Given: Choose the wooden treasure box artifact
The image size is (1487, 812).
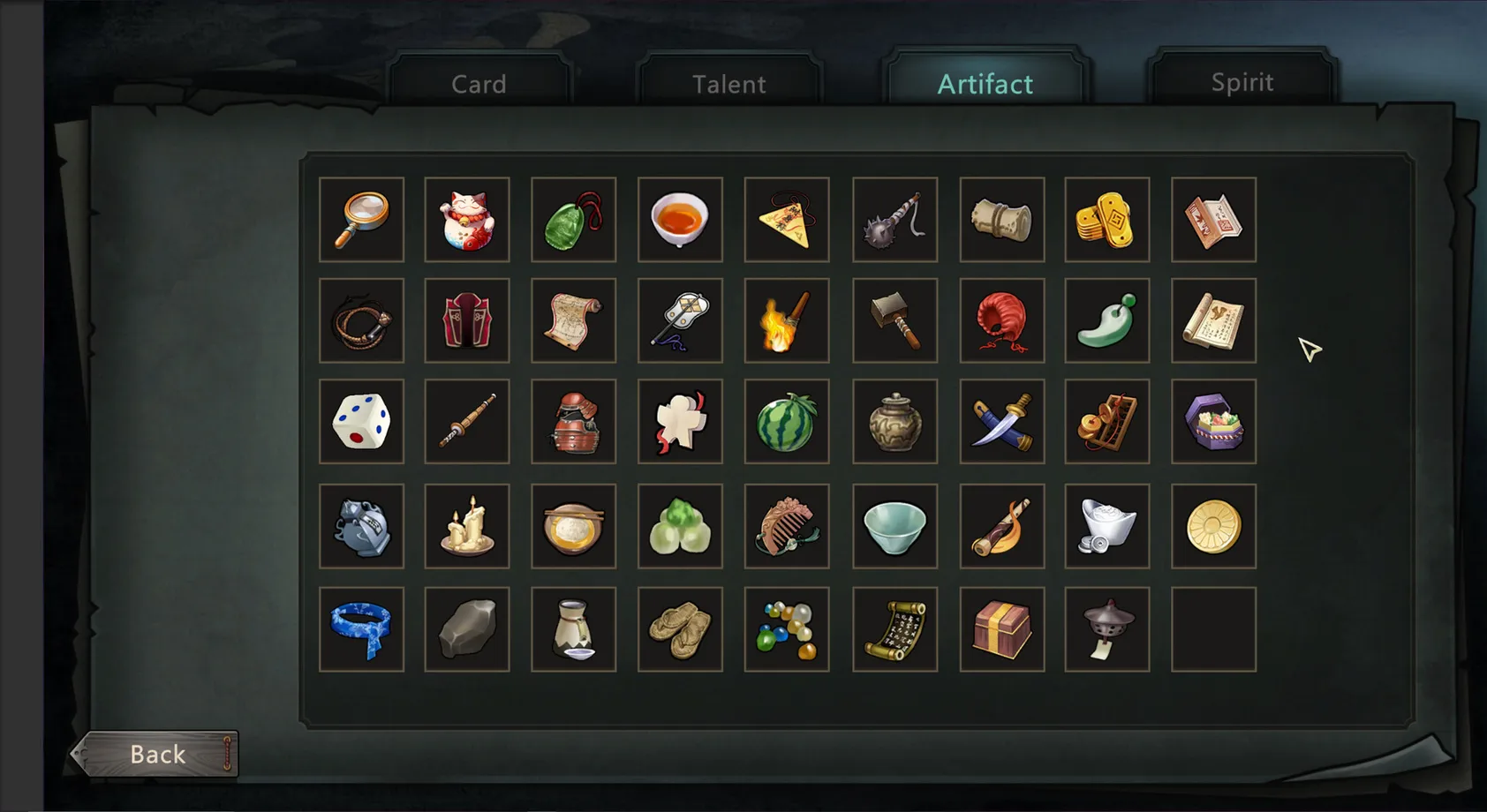Looking at the screenshot, I should [x=1001, y=629].
